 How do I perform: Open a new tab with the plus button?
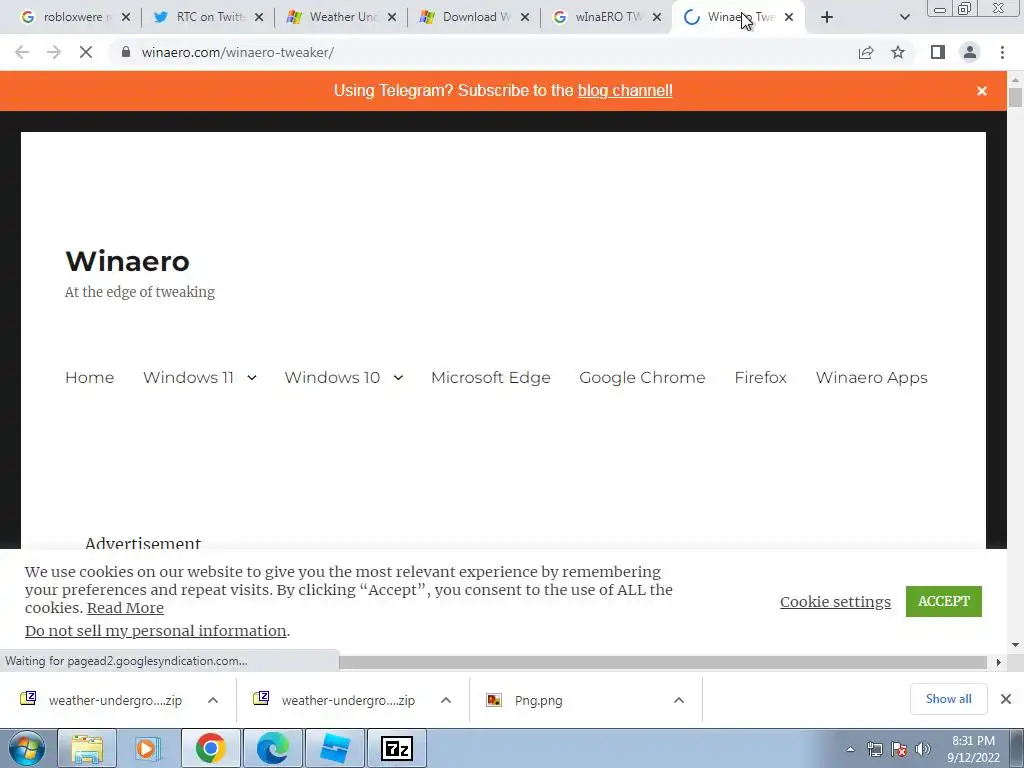tap(827, 17)
